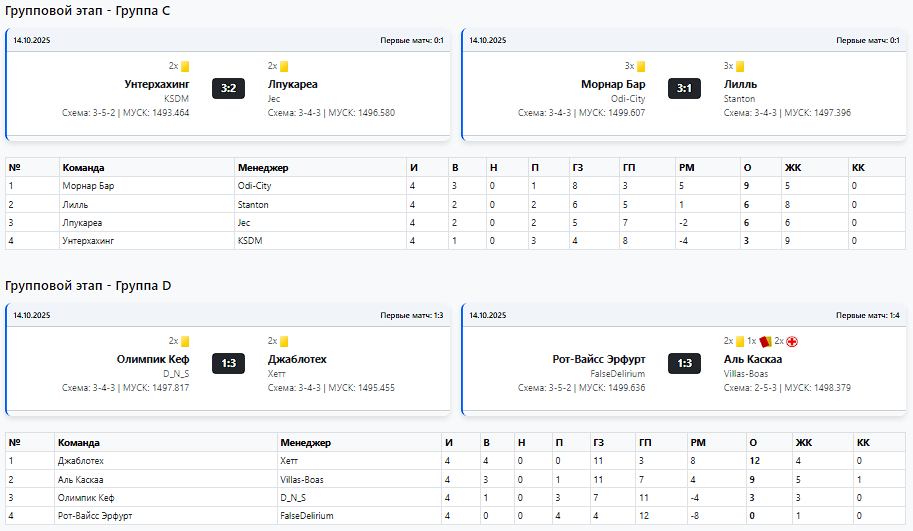Click Морнар Бар's yellow card icon
Screen dimensions: 913x531
click(641, 66)
